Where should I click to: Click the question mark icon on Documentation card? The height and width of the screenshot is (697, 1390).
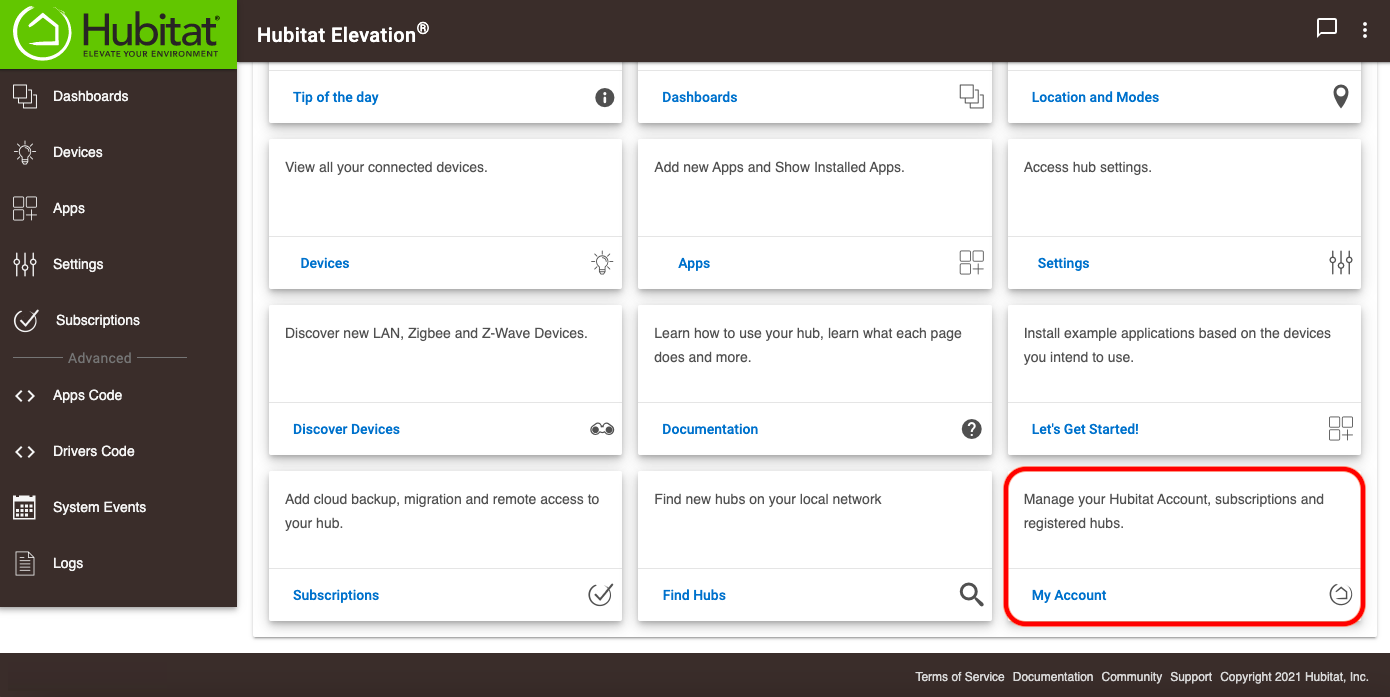[971, 429]
